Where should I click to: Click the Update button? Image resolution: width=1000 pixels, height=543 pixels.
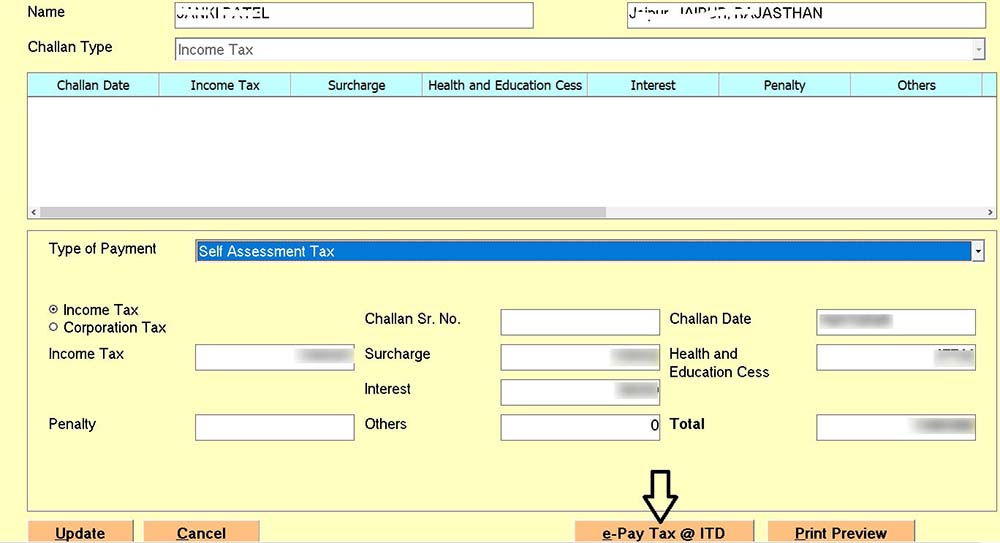tap(80, 532)
